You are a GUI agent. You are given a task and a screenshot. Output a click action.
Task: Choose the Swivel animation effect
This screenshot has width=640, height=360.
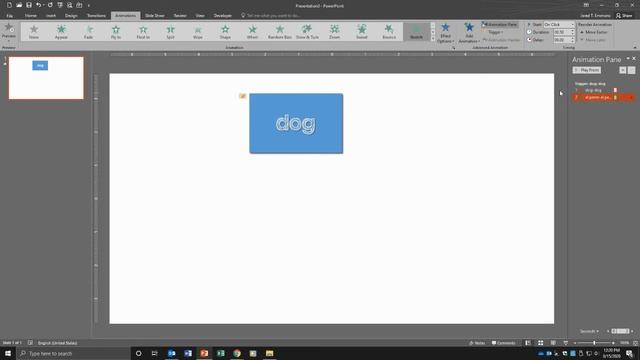pos(362,32)
